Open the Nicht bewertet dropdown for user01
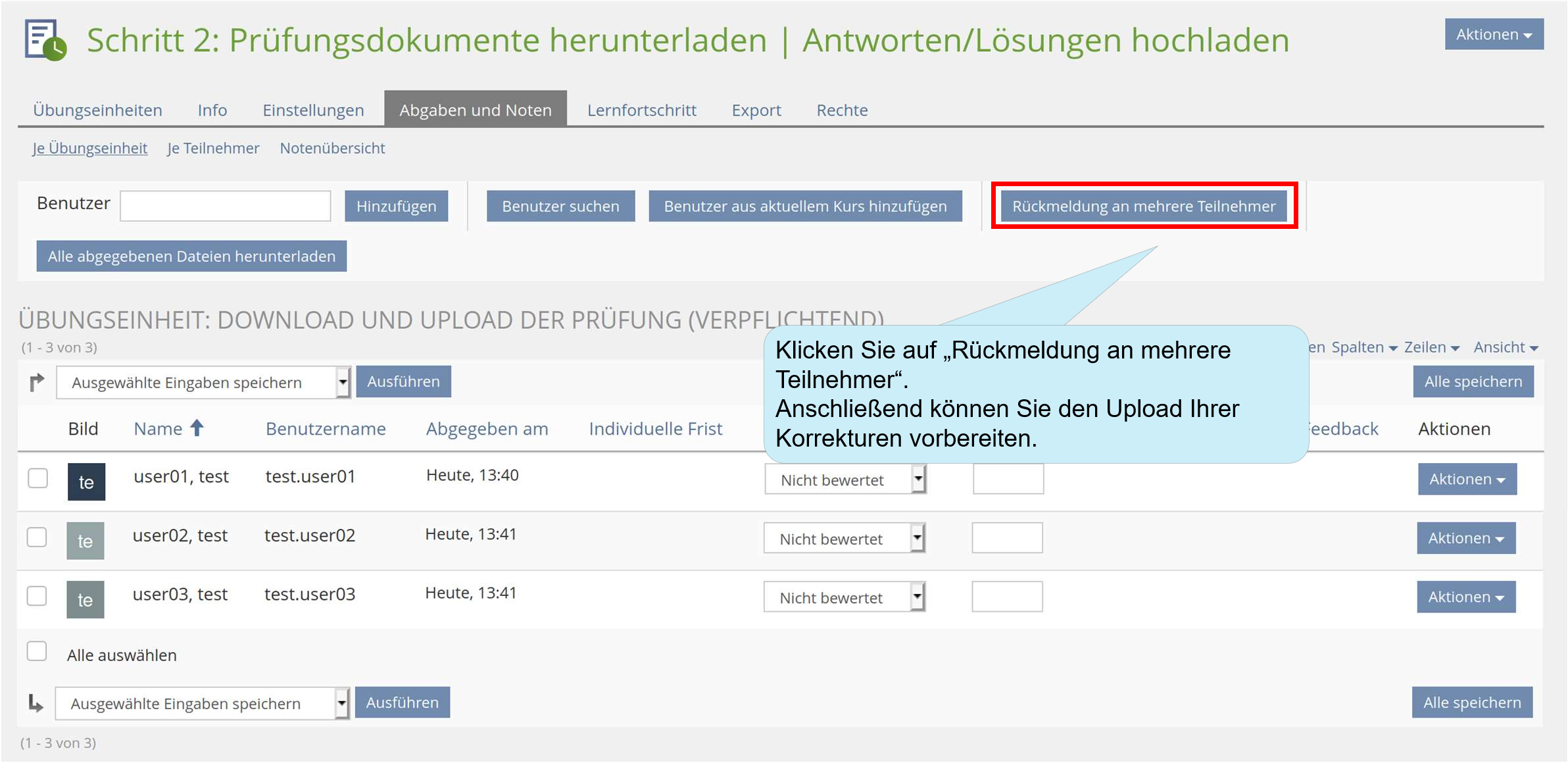The image size is (1568, 763). click(846, 480)
